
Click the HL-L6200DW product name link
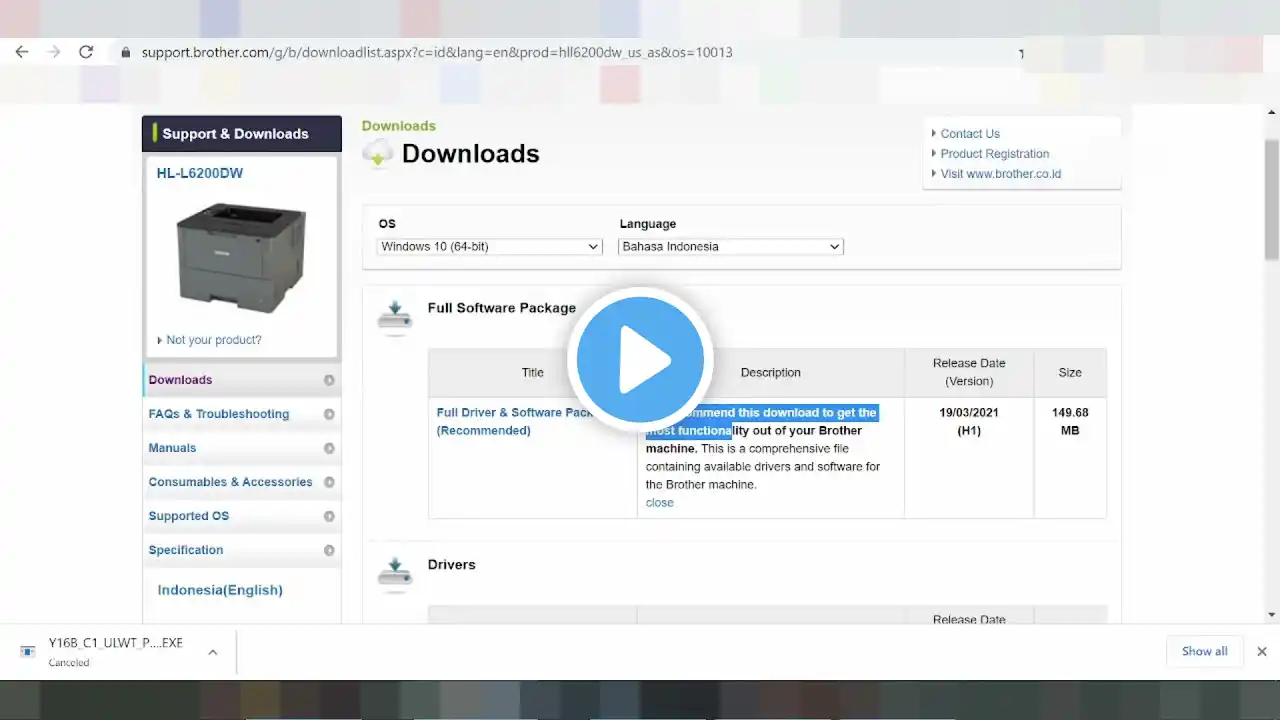coord(200,173)
